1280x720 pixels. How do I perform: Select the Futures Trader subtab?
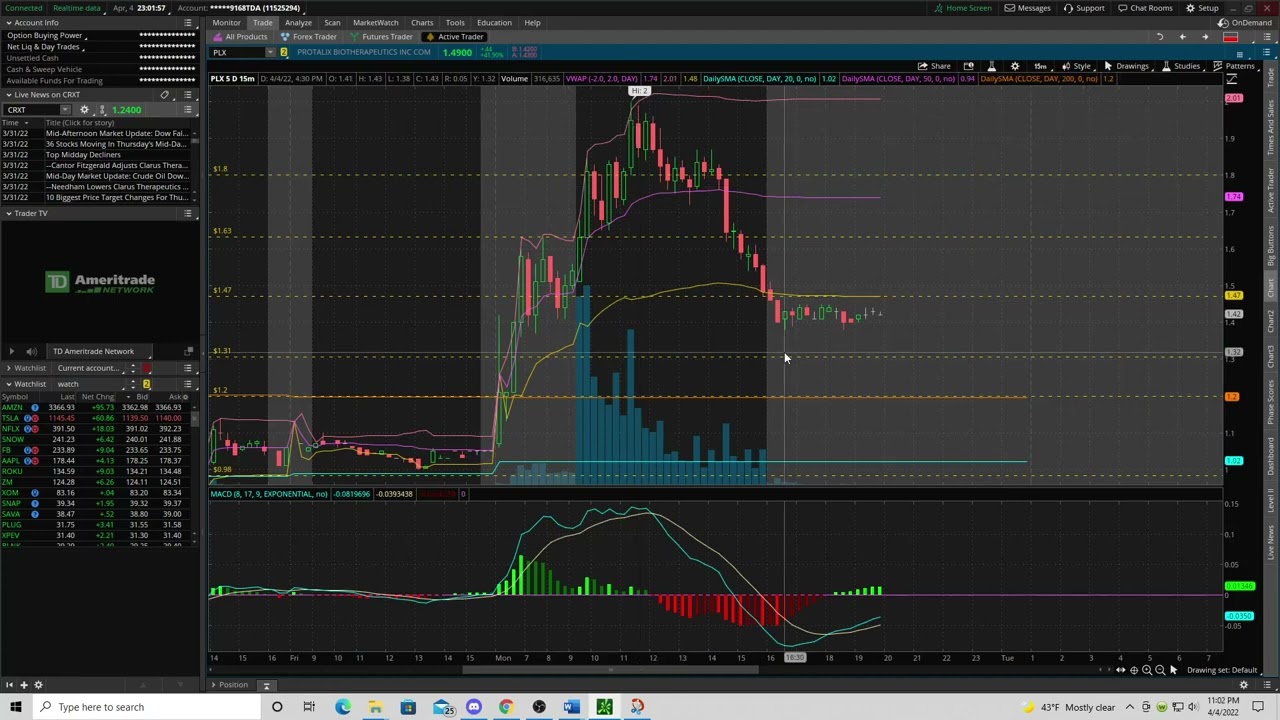click(381, 37)
